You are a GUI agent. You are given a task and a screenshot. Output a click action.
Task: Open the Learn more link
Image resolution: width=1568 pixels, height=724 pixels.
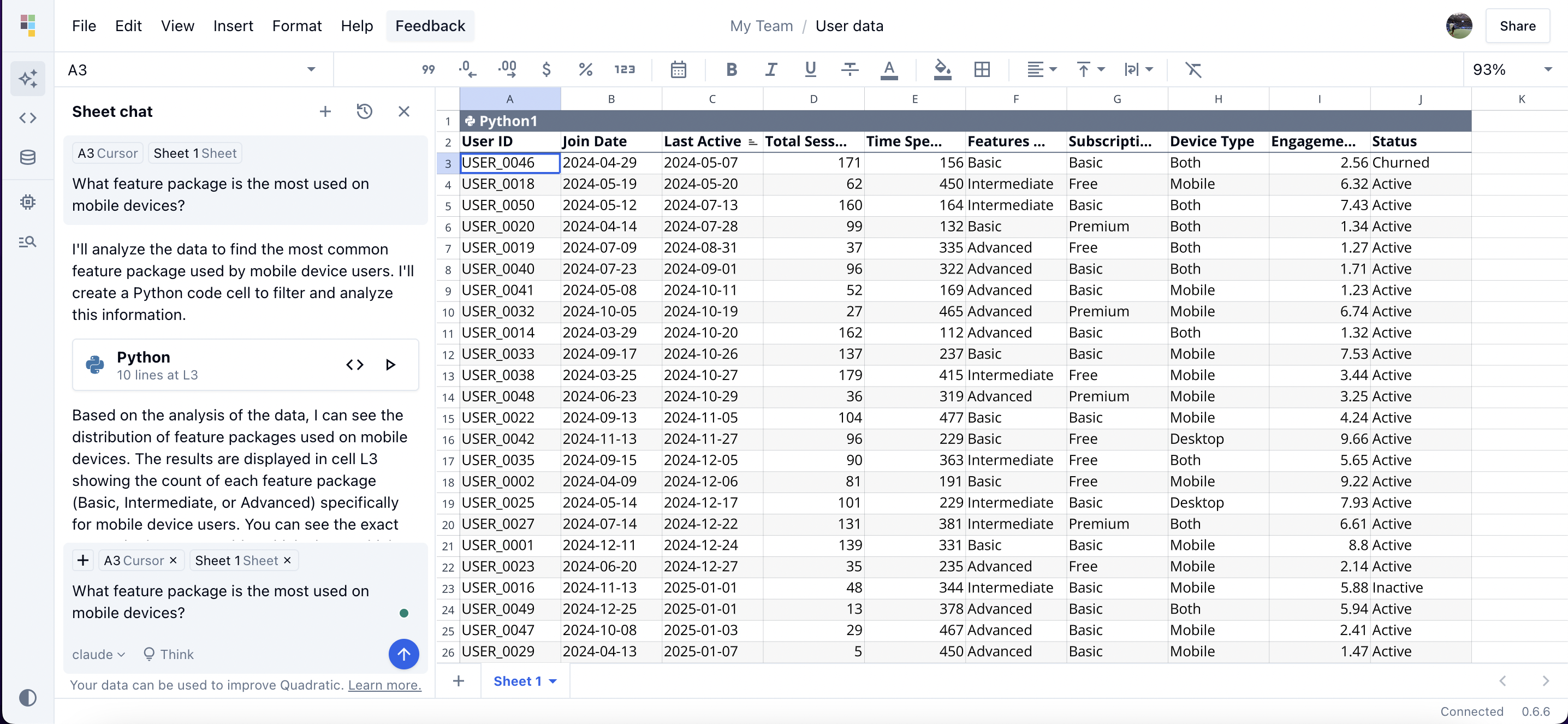click(385, 685)
